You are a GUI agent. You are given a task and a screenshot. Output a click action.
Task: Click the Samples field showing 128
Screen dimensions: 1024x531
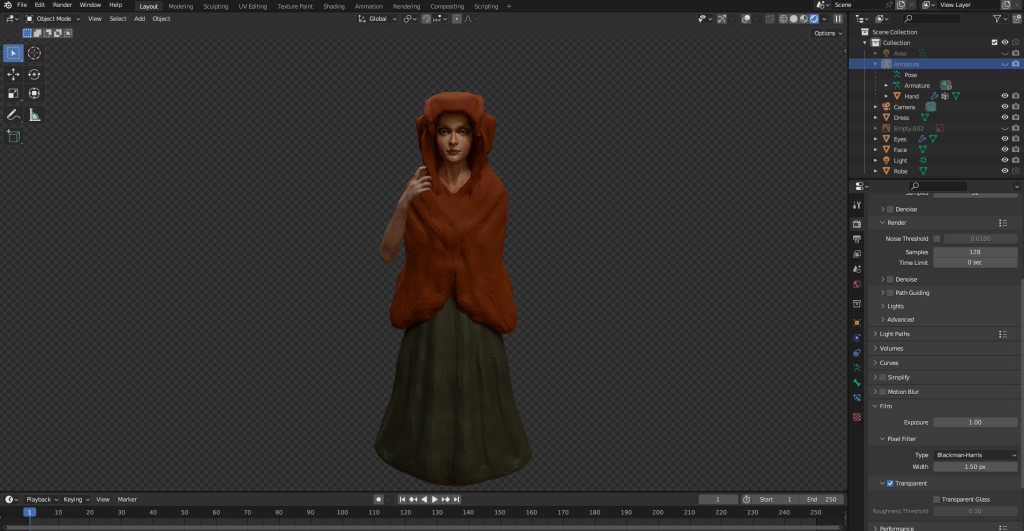click(x=974, y=252)
